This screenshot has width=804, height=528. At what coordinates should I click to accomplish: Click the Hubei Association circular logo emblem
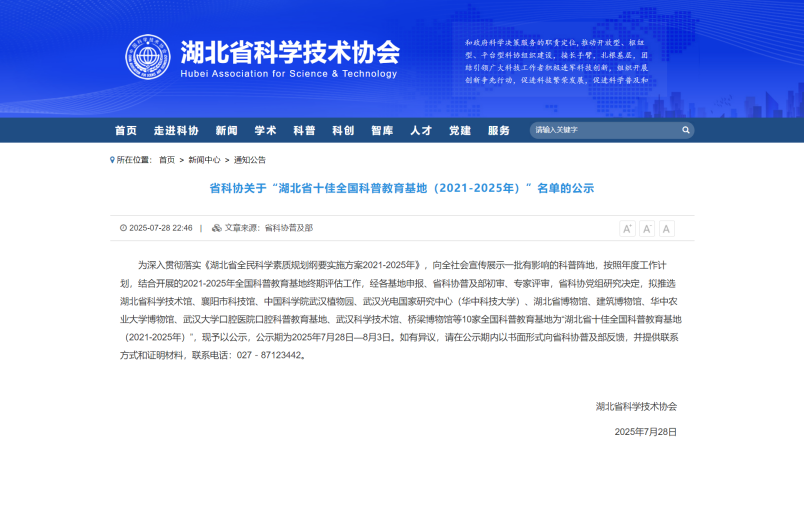point(148,57)
